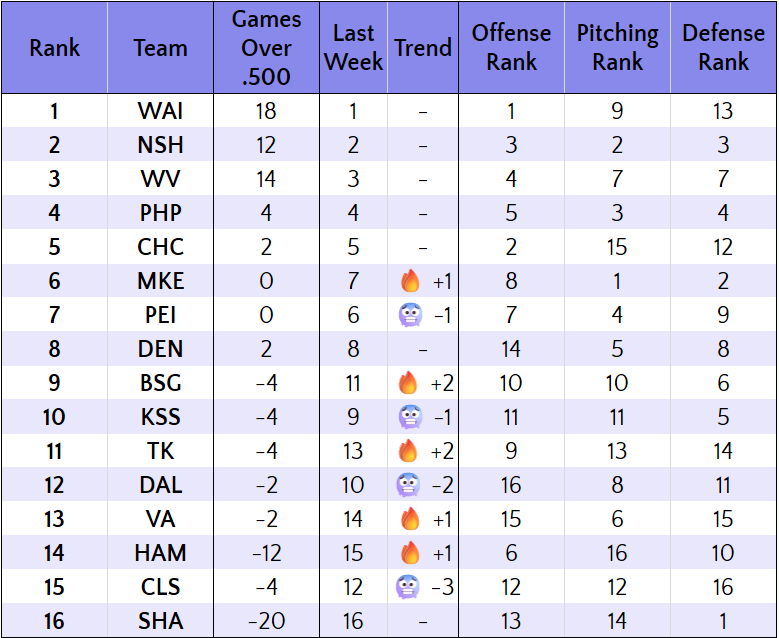Click the Team column header
Viewport: 779px width, 638px height.
[x=160, y=48]
